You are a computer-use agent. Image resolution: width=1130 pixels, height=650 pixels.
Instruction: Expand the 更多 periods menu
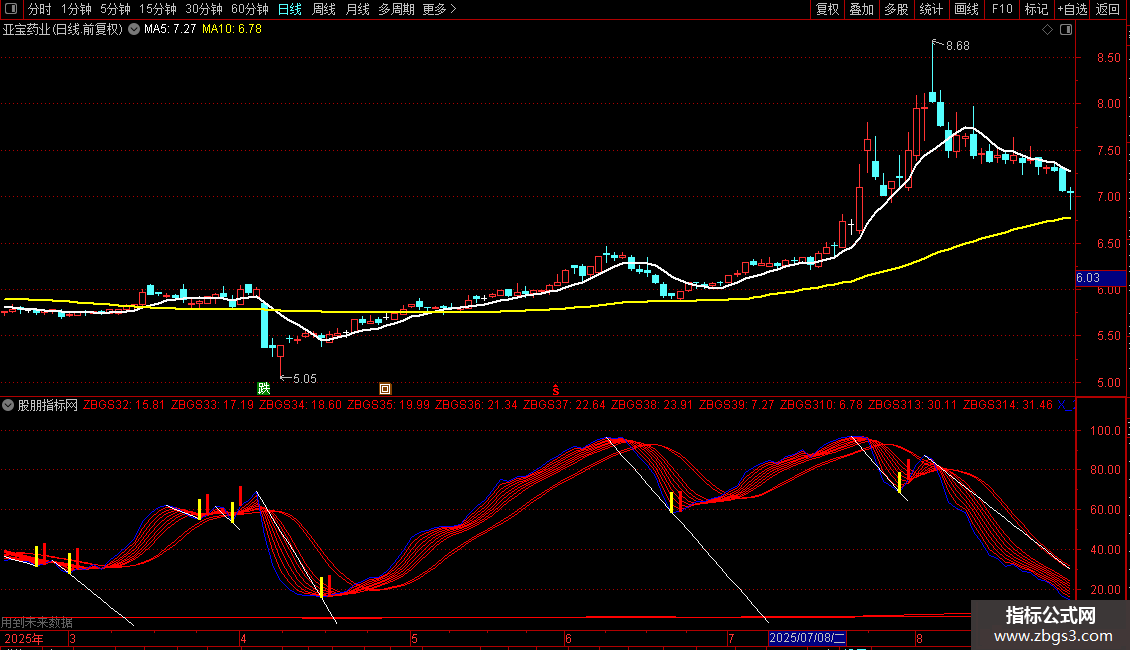tap(440, 9)
